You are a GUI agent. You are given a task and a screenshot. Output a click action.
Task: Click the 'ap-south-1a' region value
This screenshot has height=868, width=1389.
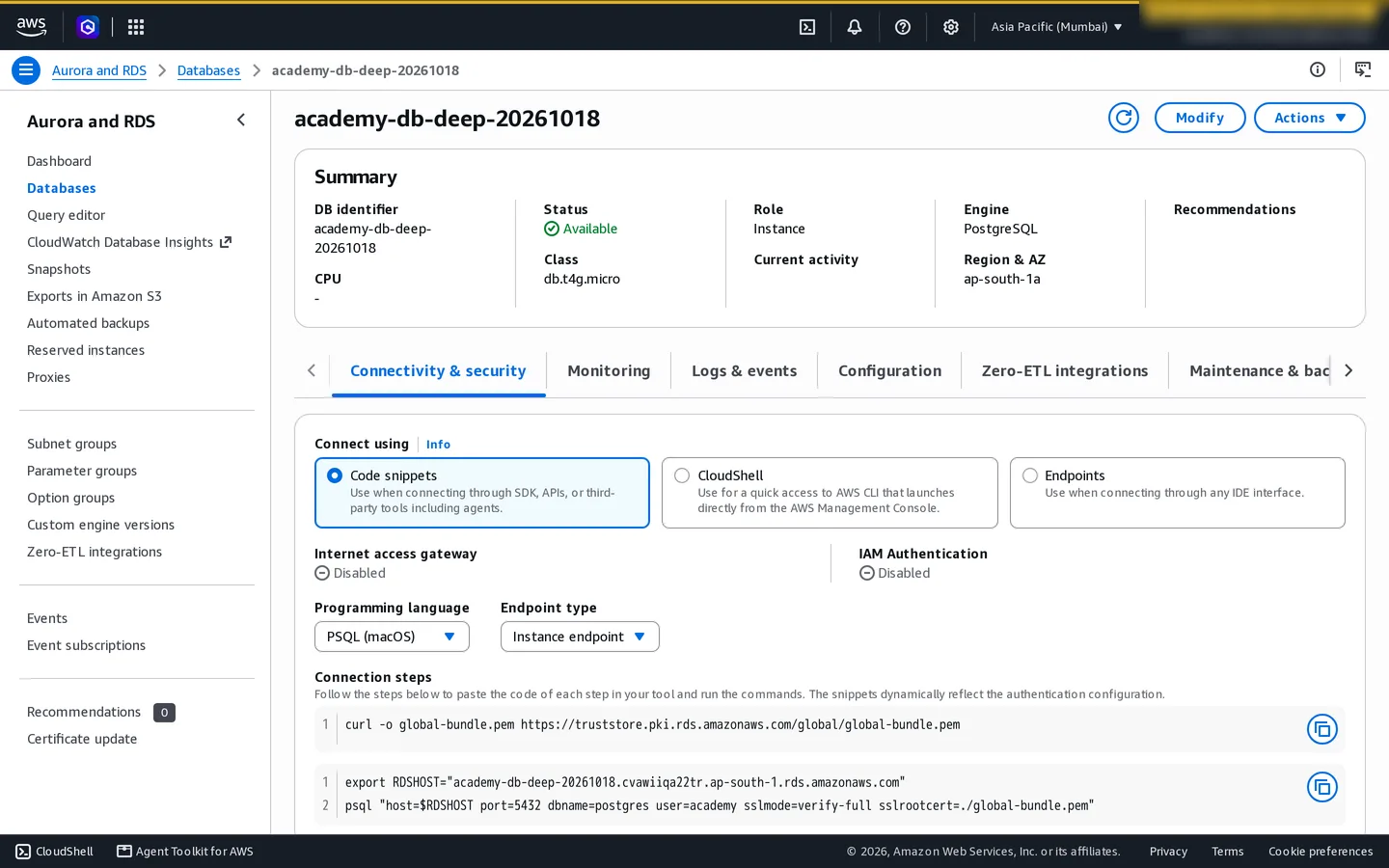pos(1002,279)
